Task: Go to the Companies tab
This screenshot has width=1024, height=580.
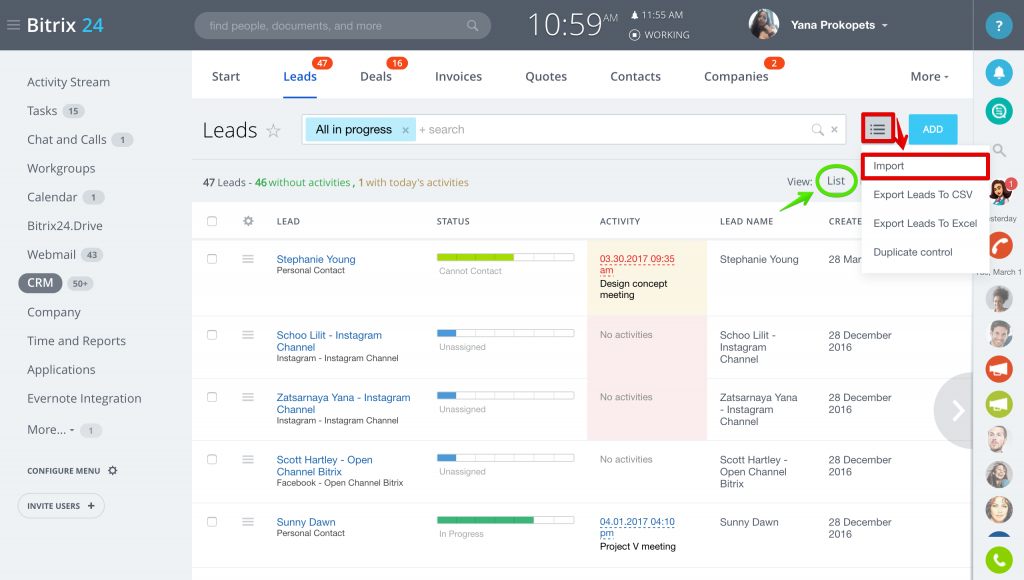Action: [736, 76]
